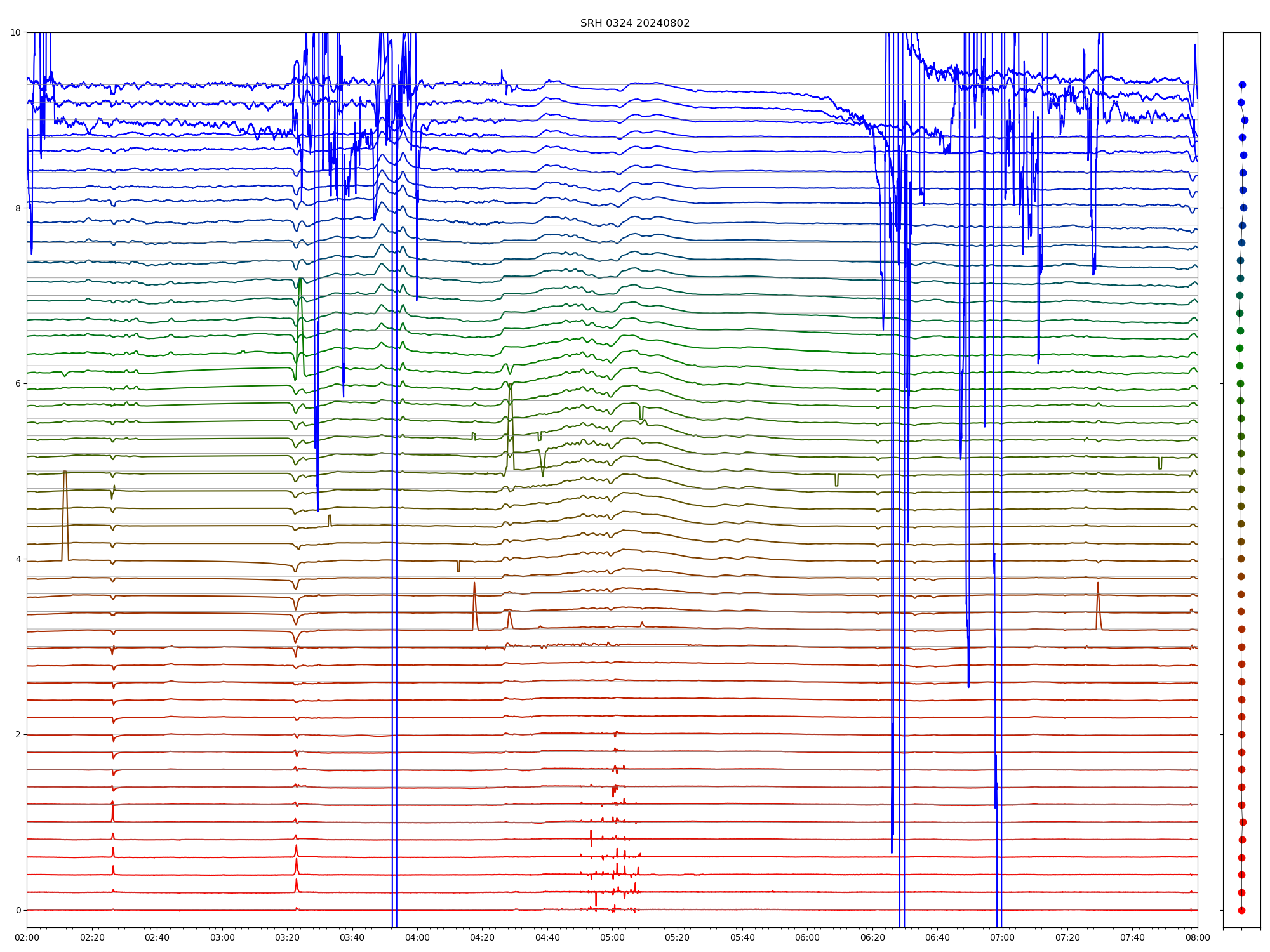The image size is (1270, 952).
Task: Click the 08:00 time axis label
Action: coord(1198,937)
